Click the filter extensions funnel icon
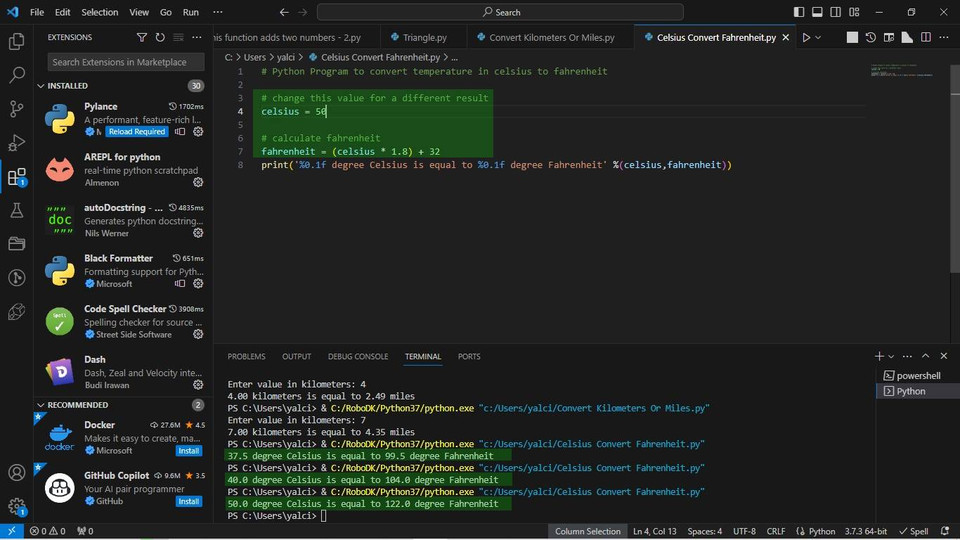 [x=142, y=37]
